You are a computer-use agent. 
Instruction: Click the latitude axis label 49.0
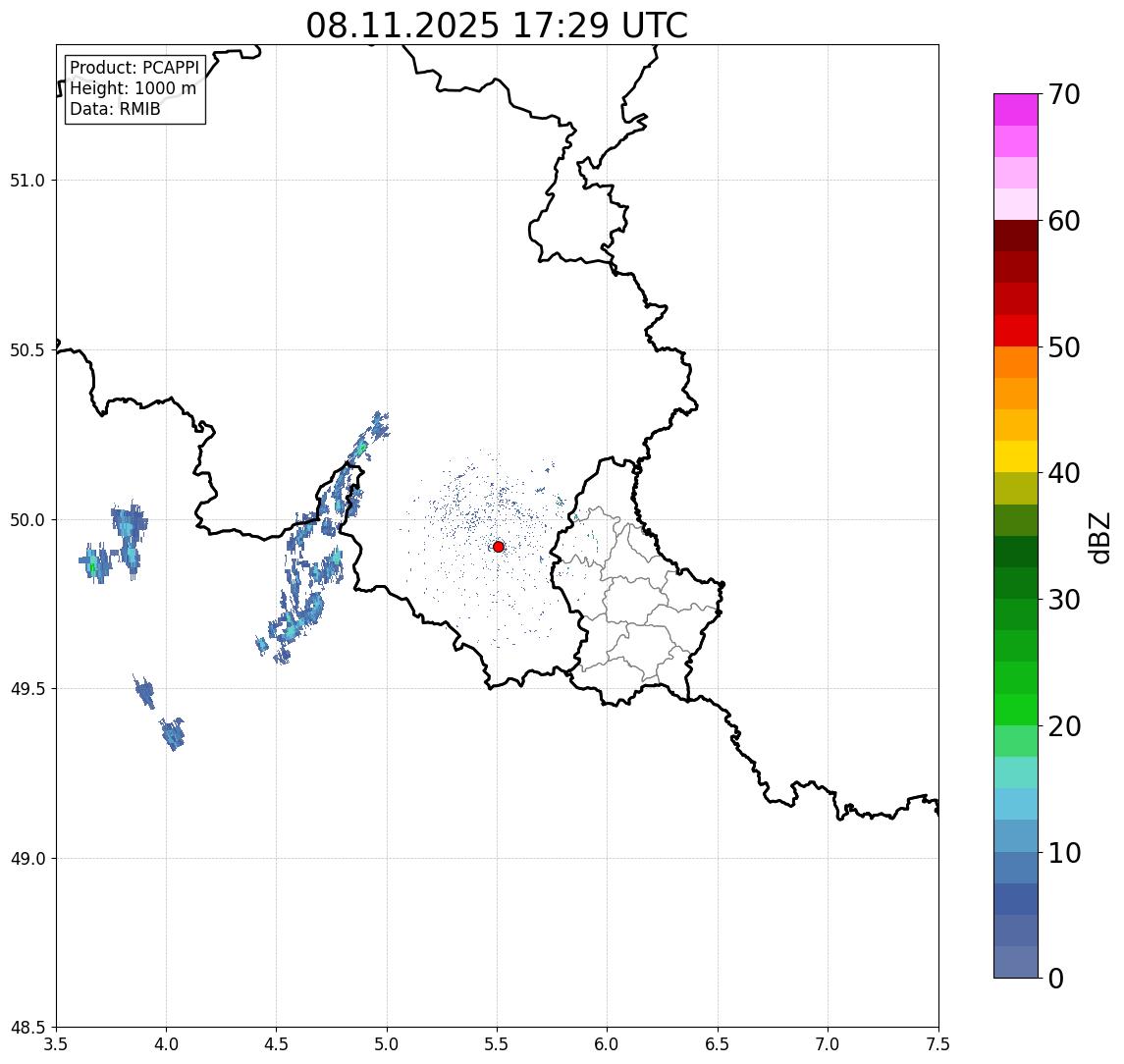tap(27, 859)
